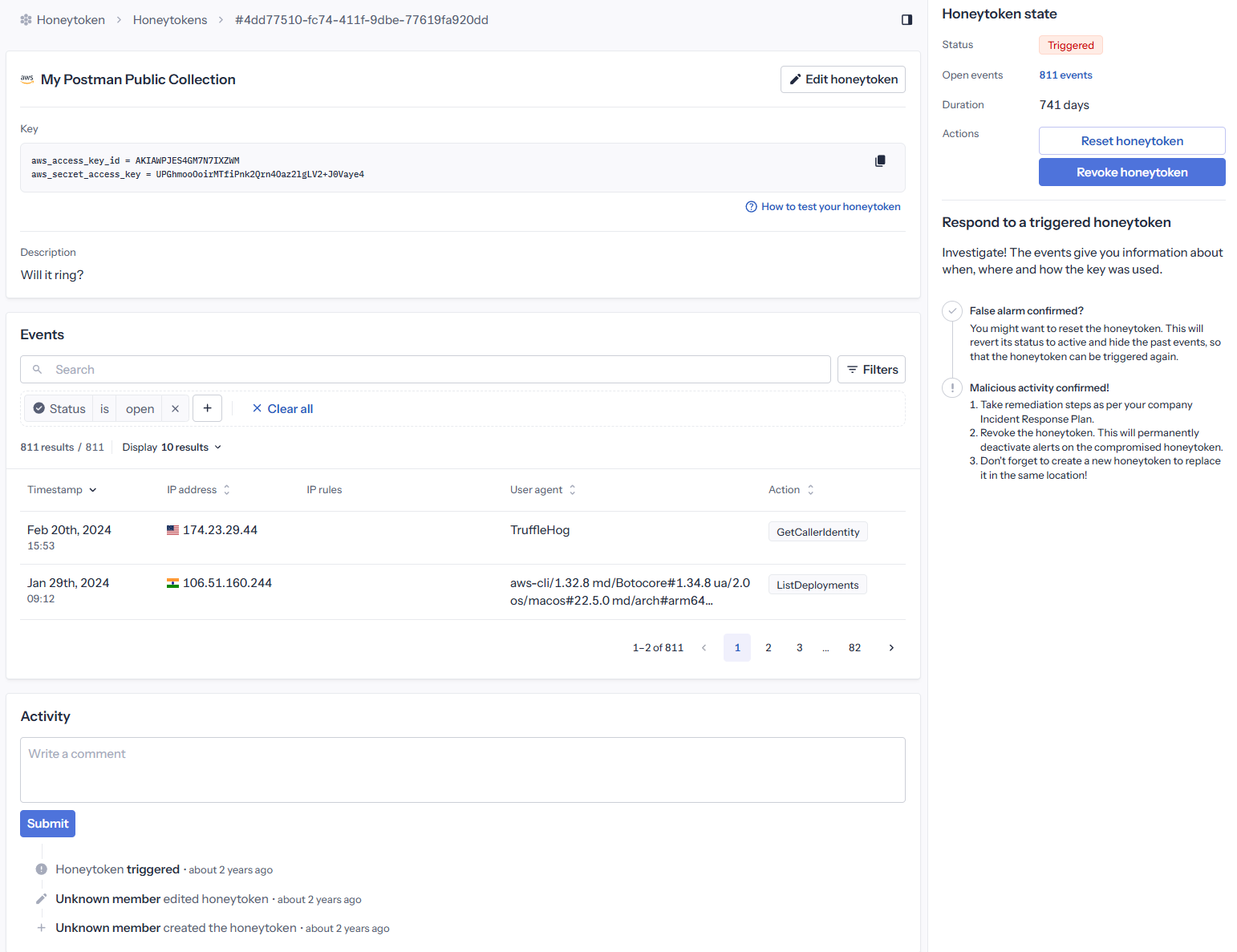
Task: Click the False alarm confirmed check icon
Action: 952,311
